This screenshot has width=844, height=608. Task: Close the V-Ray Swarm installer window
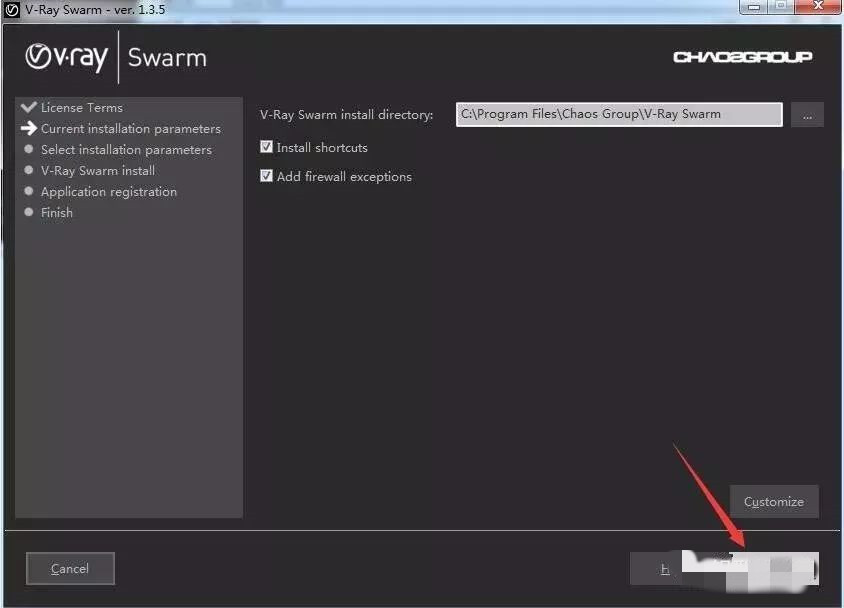click(817, 6)
